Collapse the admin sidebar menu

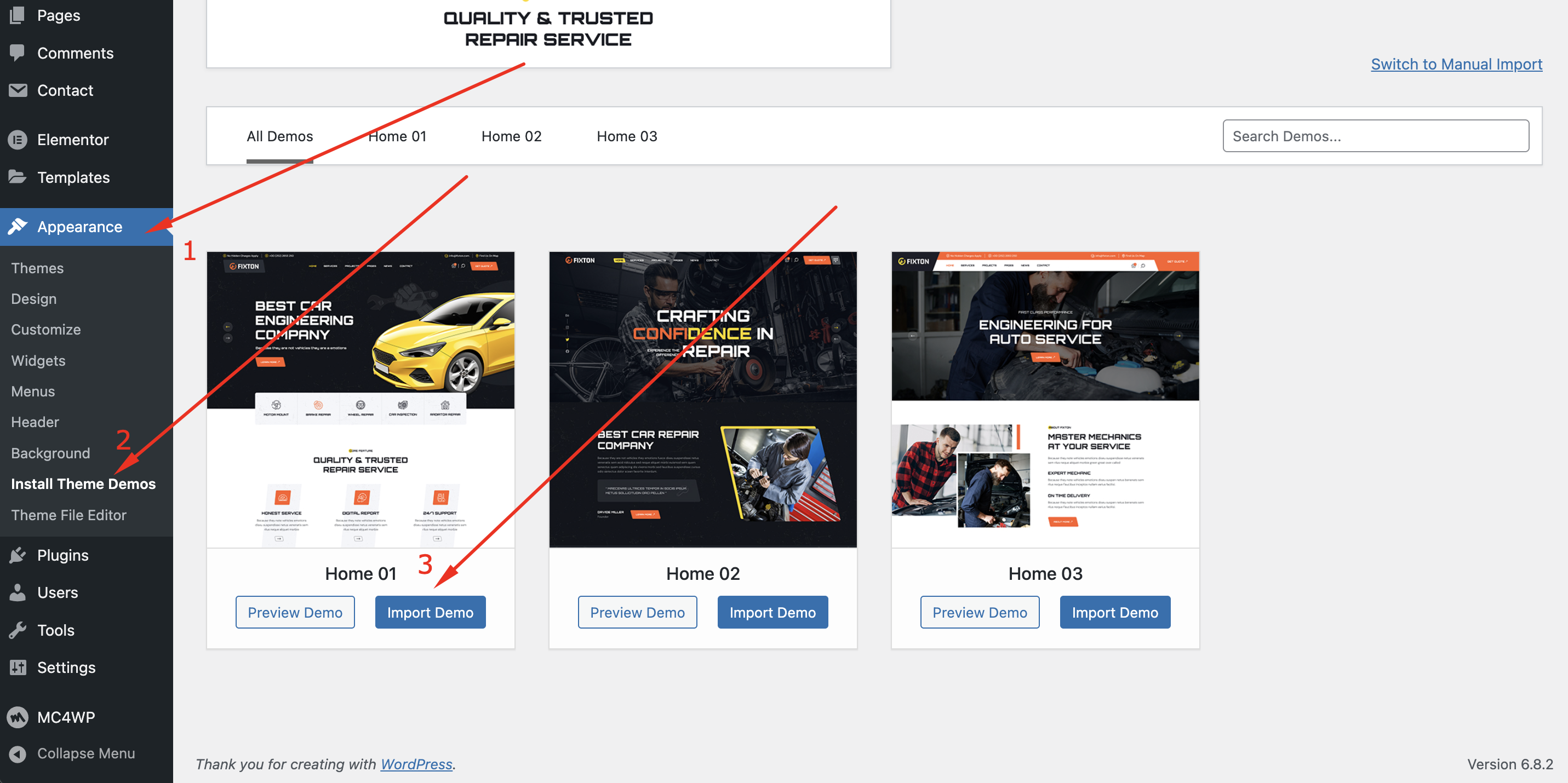pyautogui.click(x=72, y=753)
